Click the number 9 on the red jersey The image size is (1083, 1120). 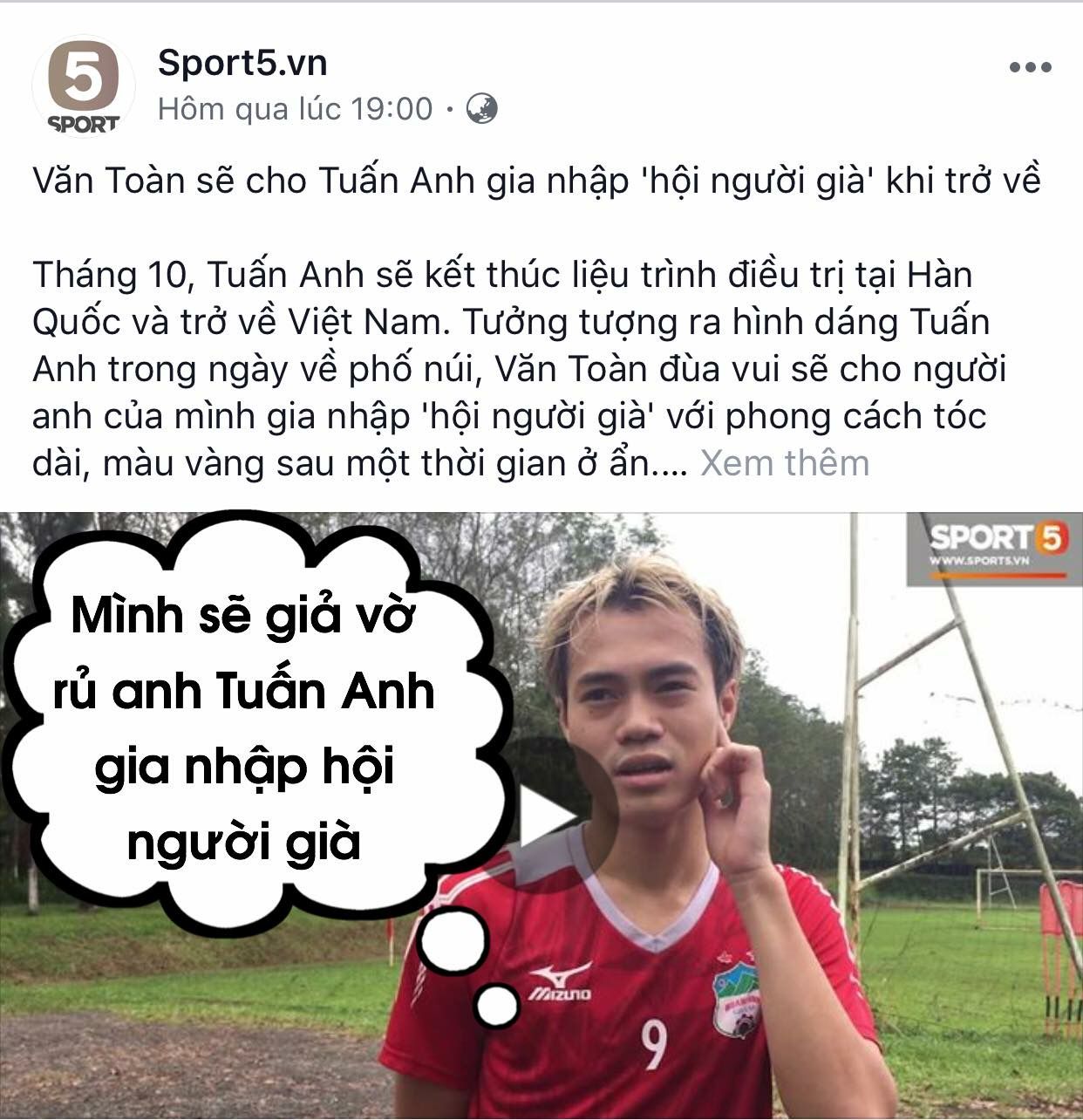[654, 1045]
